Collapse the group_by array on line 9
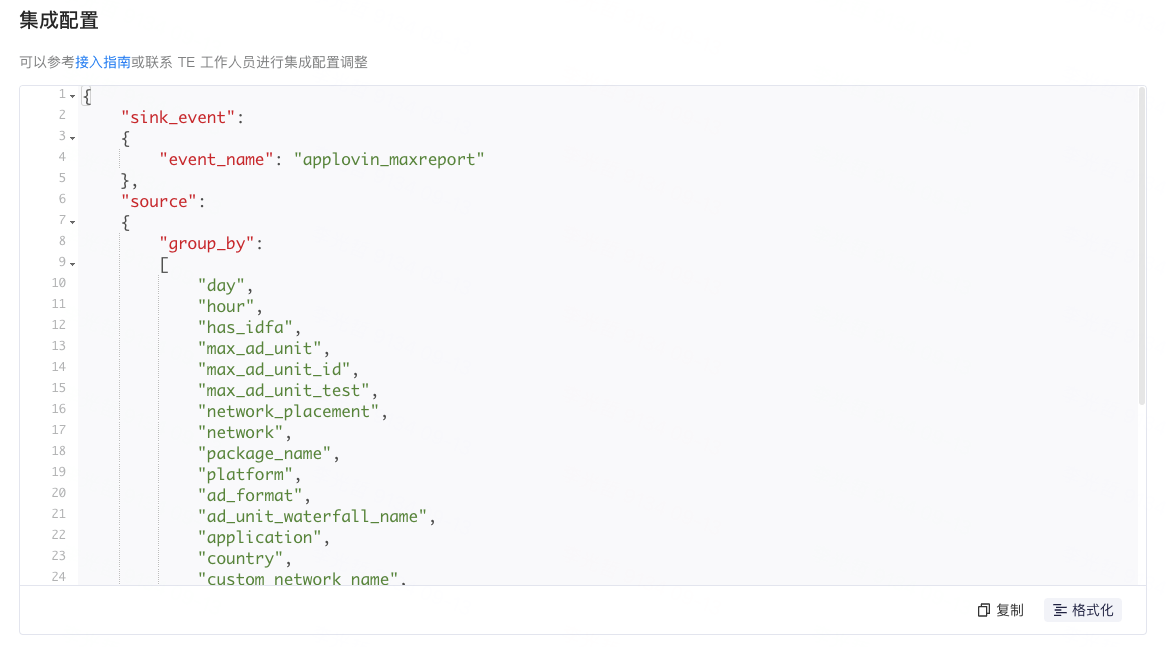This screenshot has height=647, width=1166. point(71,262)
